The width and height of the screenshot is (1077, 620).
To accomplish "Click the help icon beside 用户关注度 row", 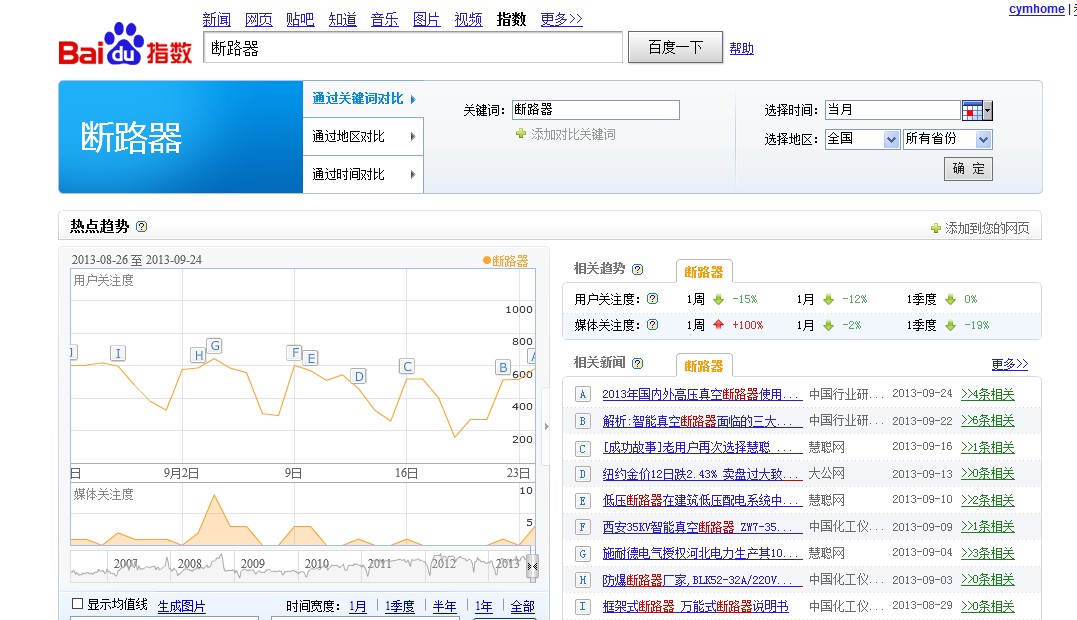I will 653,299.
